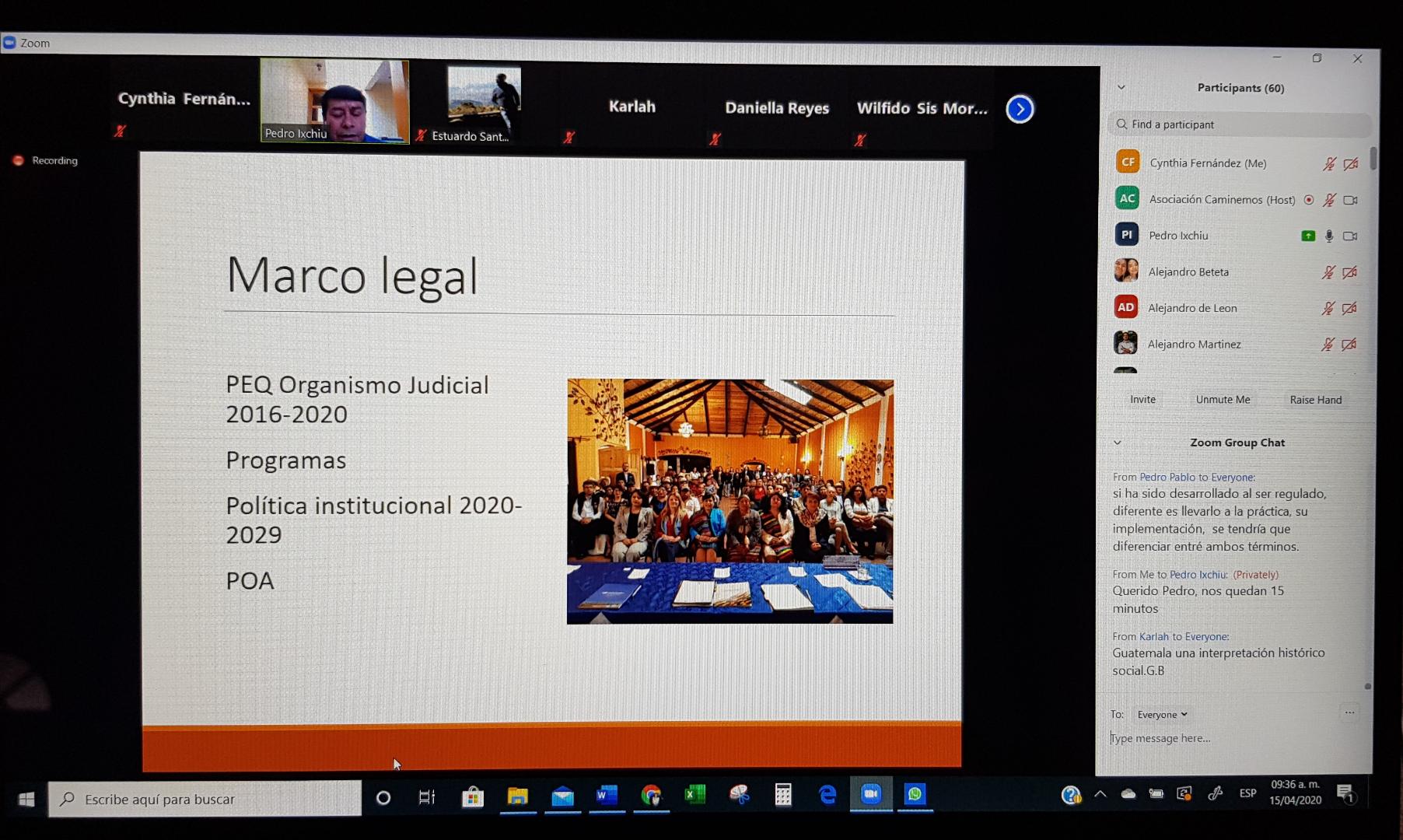Open the chat recipient Everyone dropdown
The height and width of the screenshot is (840, 1403).
[1162, 714]
